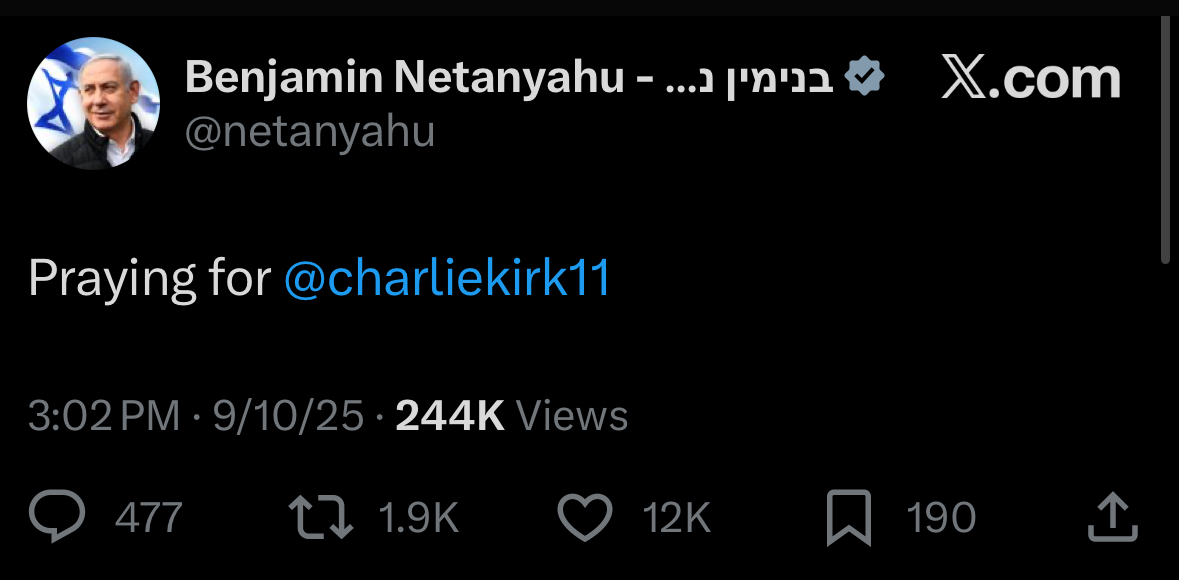Click the blue verified checkmark badge

865,77
